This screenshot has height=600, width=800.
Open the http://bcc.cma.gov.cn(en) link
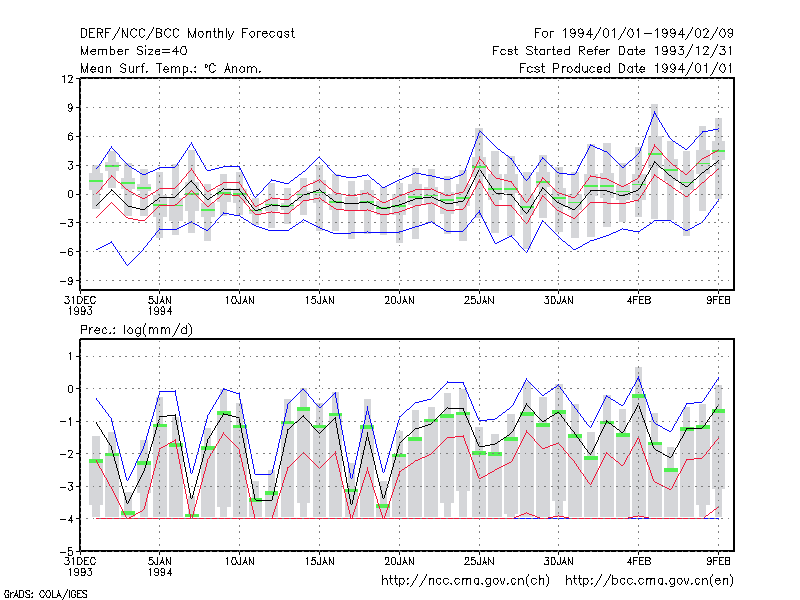click(x=649, y=581)
